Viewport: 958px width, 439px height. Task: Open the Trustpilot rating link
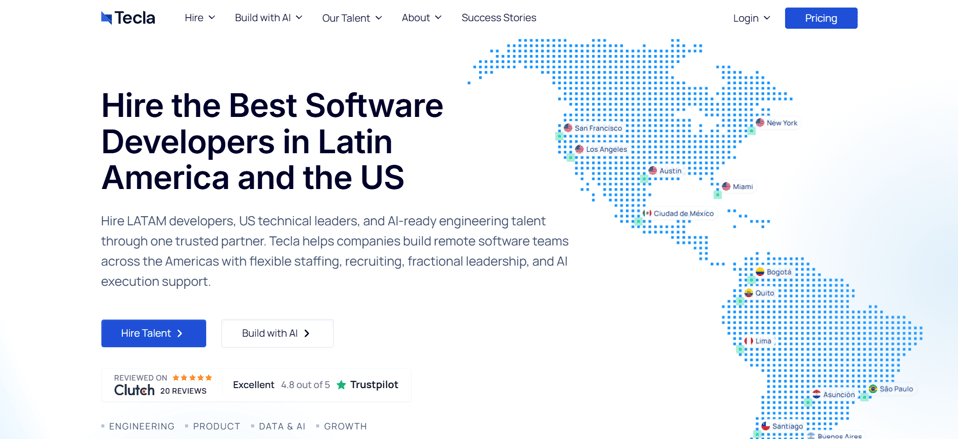(315, 385)
